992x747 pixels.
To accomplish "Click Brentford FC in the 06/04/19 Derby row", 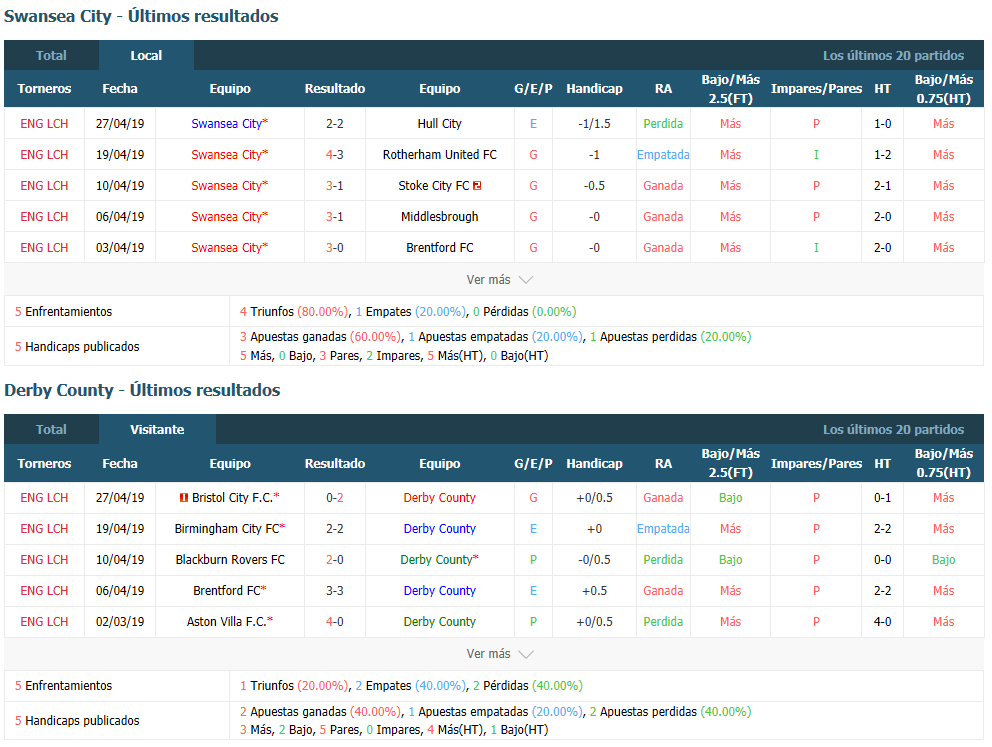I will pyautogui.click(x=227, y=591).
